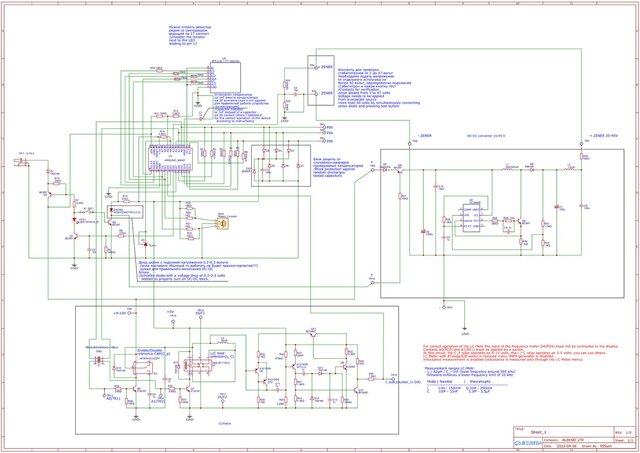640x453 pixels.
Task: Select the 'L/C Mode selection(L_C)' label
Action: (222, 355)
